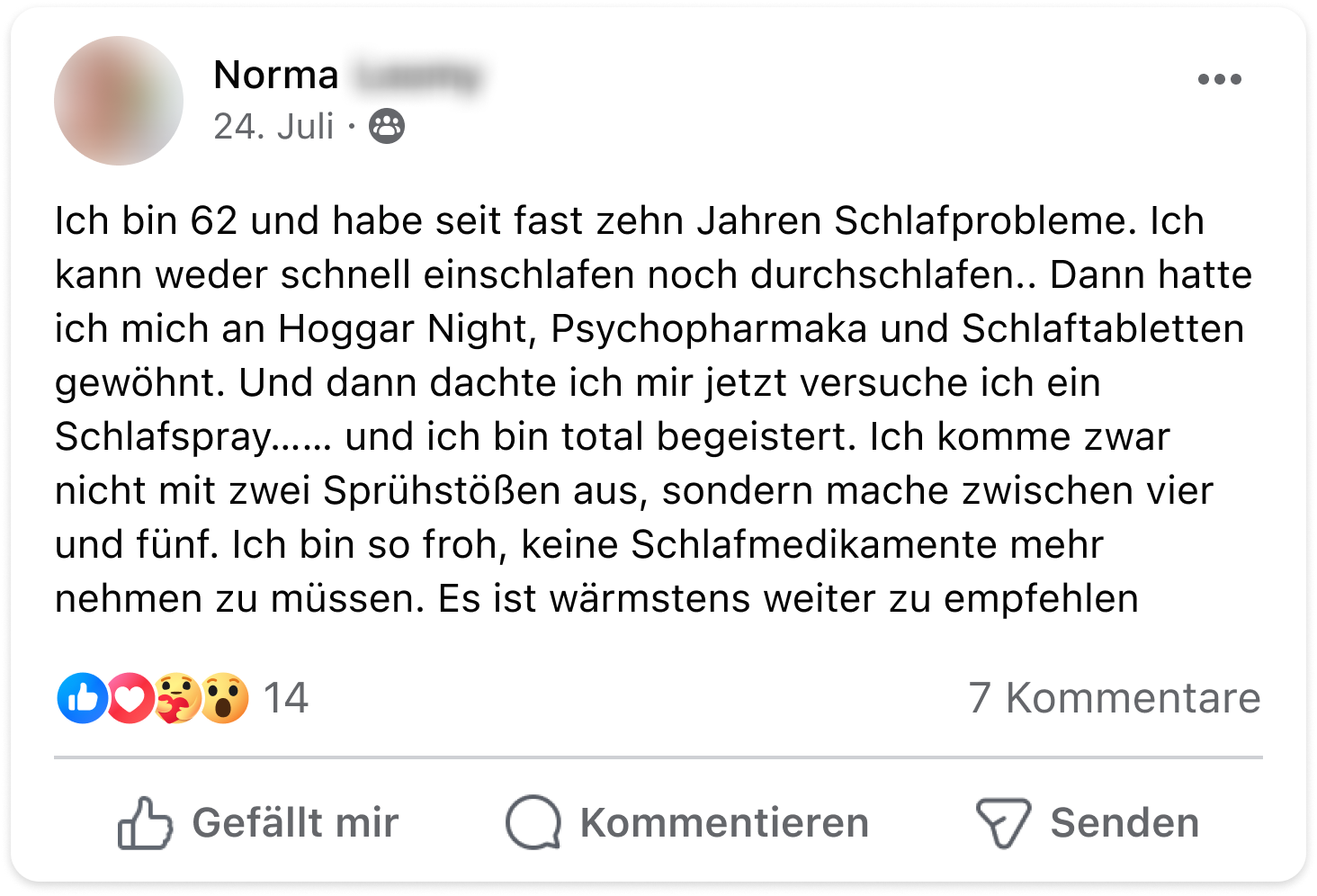The image size is (1317, 896).
Task: Open the three-dot post options menu
Action: [1219, 79]
